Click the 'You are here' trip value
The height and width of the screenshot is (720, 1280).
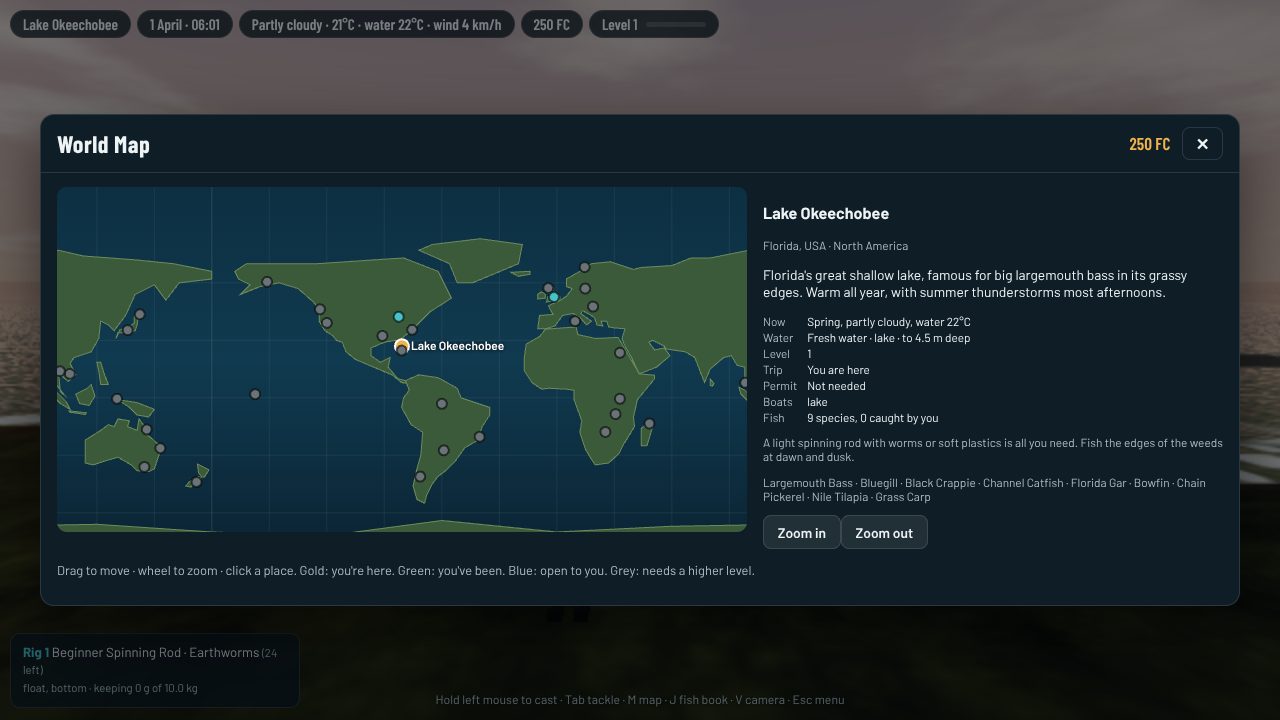coord(839,370)
